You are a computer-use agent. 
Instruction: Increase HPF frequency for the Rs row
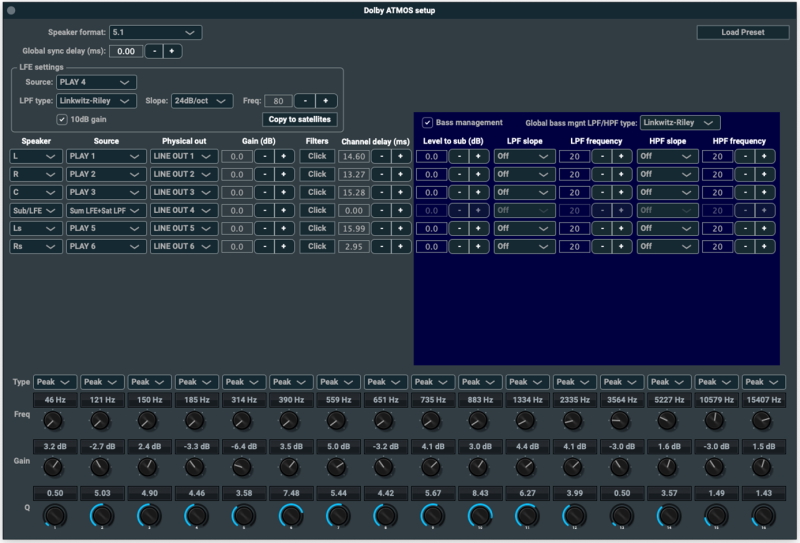coord(764,246)
